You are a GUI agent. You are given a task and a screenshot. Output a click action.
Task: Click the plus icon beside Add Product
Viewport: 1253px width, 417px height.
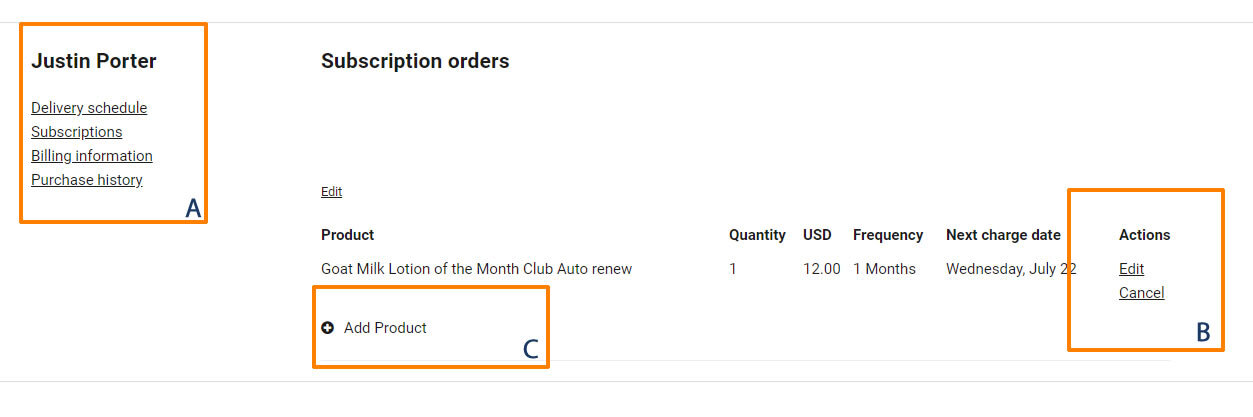(327, 328)
